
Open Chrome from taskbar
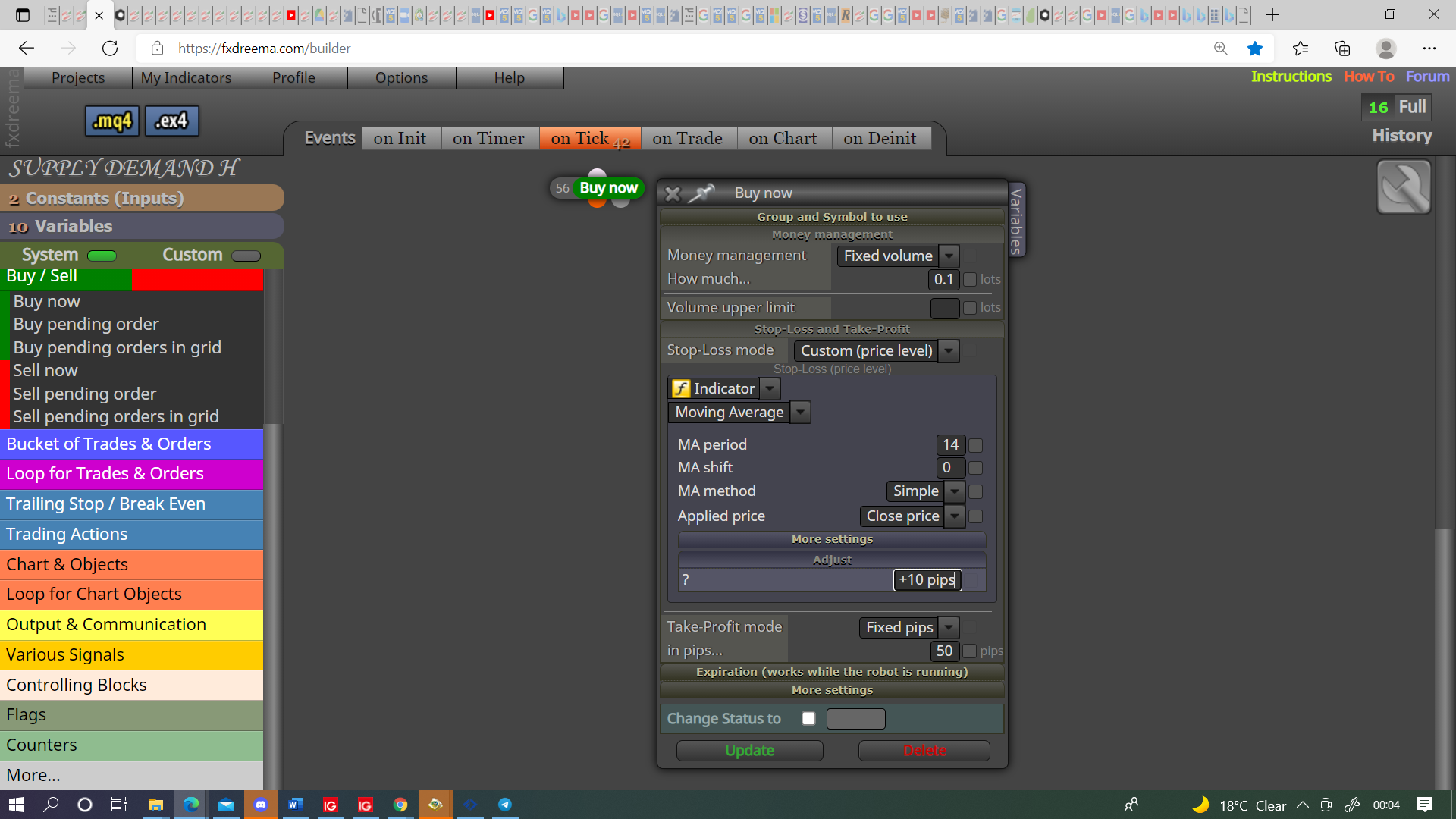tap(400, 805)
